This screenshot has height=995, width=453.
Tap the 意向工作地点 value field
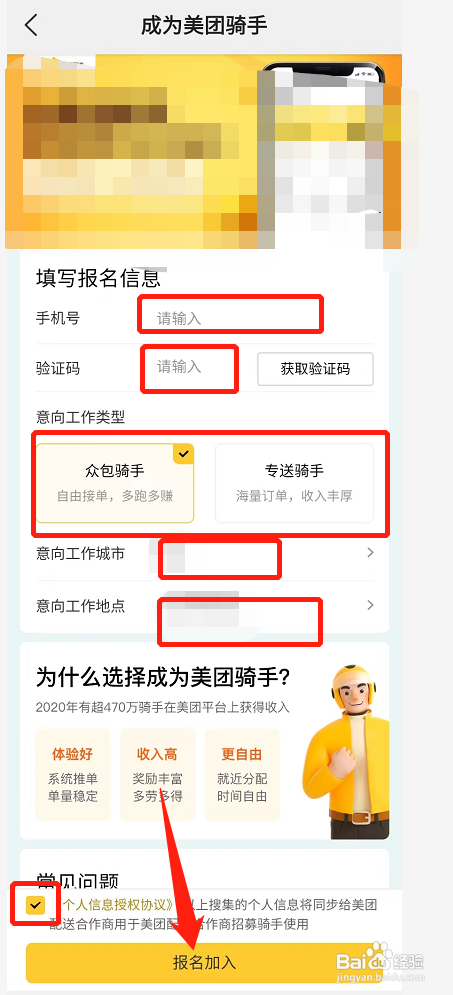click(240, 621)
